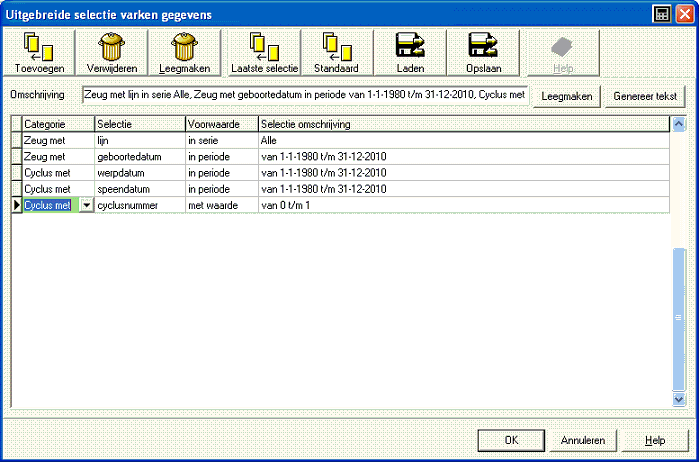Click the 'werpdatum' cell

pos(140,173)
